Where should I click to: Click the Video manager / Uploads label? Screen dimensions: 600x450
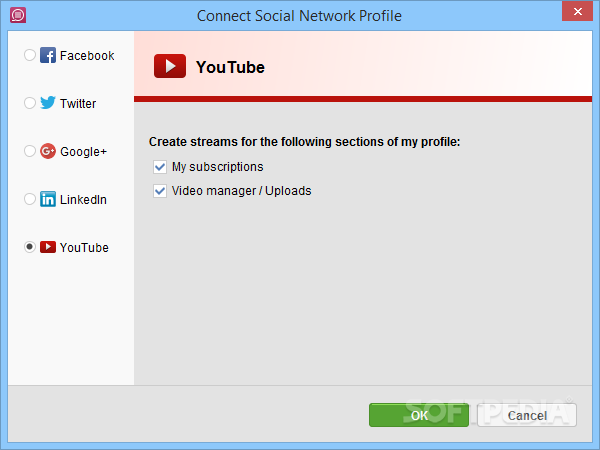coord(241,191)
